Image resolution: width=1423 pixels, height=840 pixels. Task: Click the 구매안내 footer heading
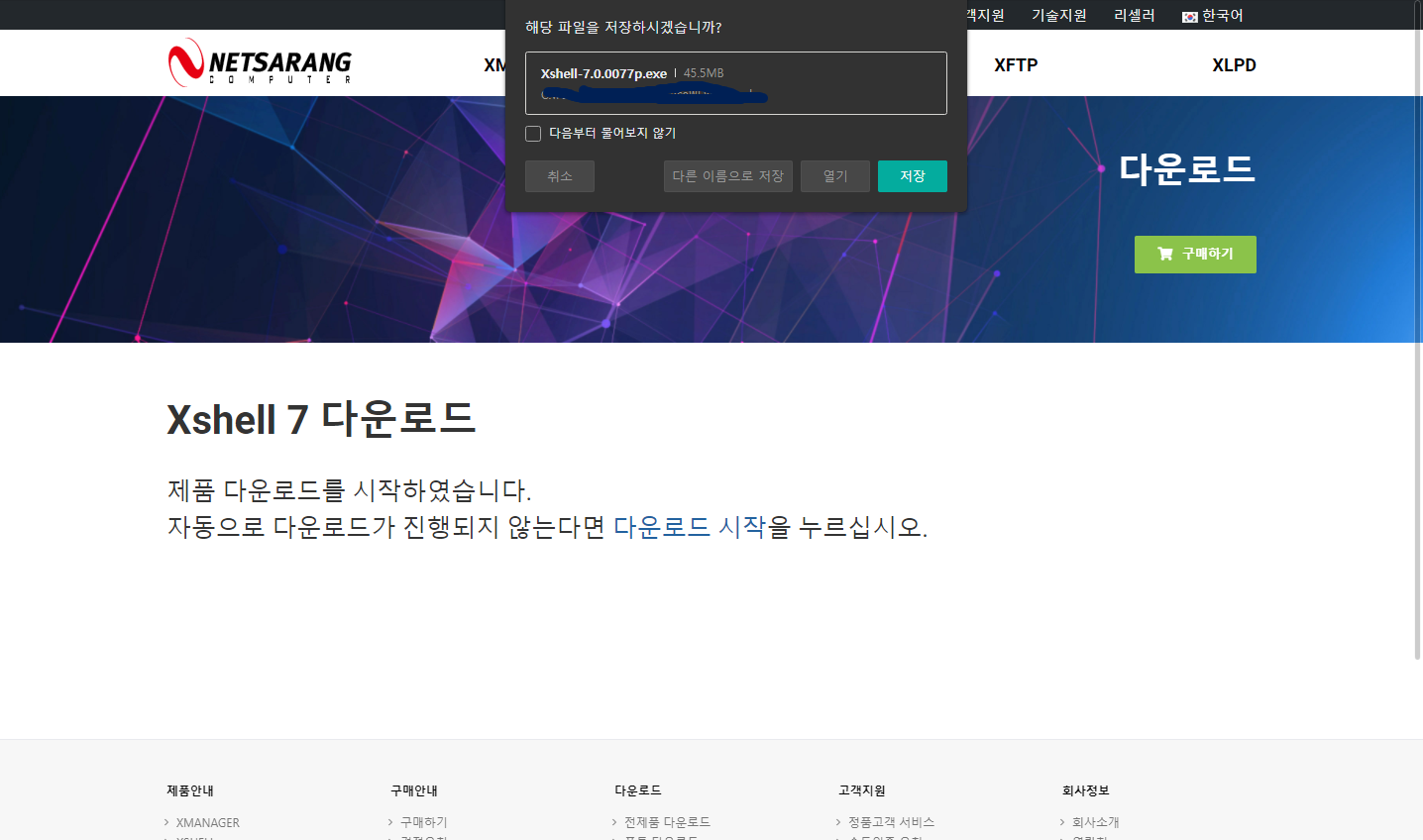(x=414, y=790)
